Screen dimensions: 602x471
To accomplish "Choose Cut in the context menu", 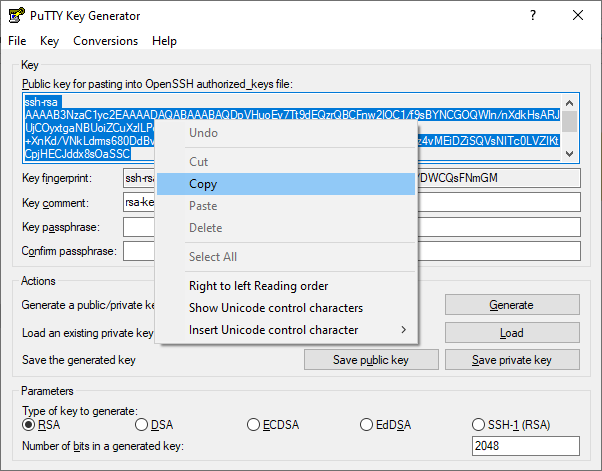I will [x=286, y=162].
